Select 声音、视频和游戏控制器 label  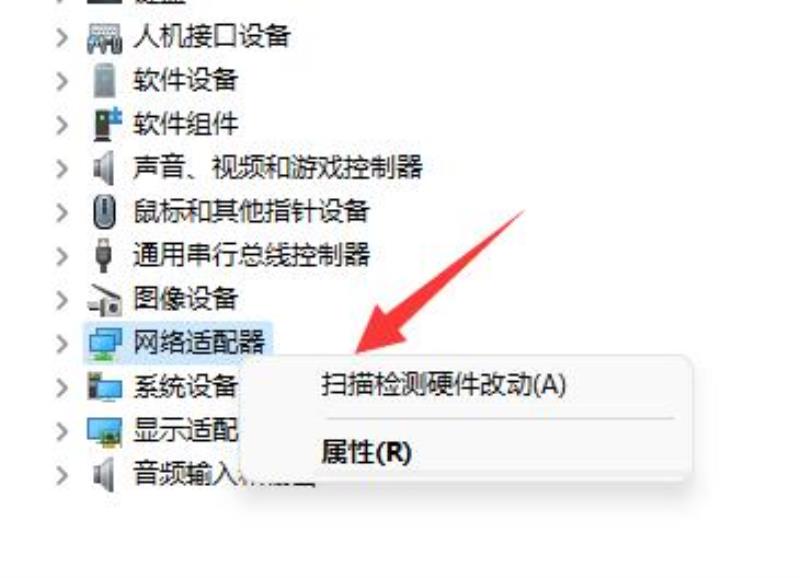tap(278, 167)
